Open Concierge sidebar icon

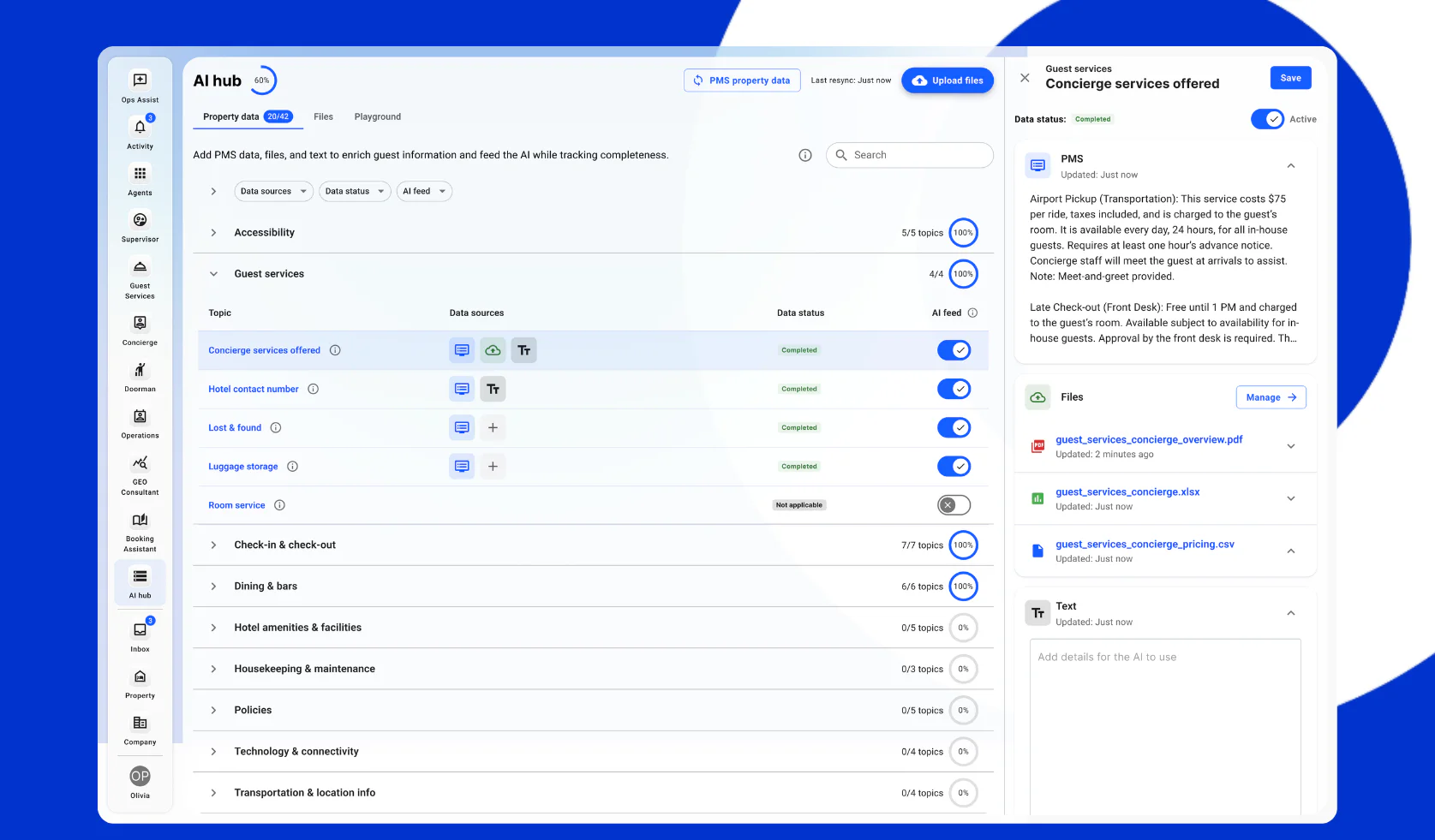tap(140, 323)
